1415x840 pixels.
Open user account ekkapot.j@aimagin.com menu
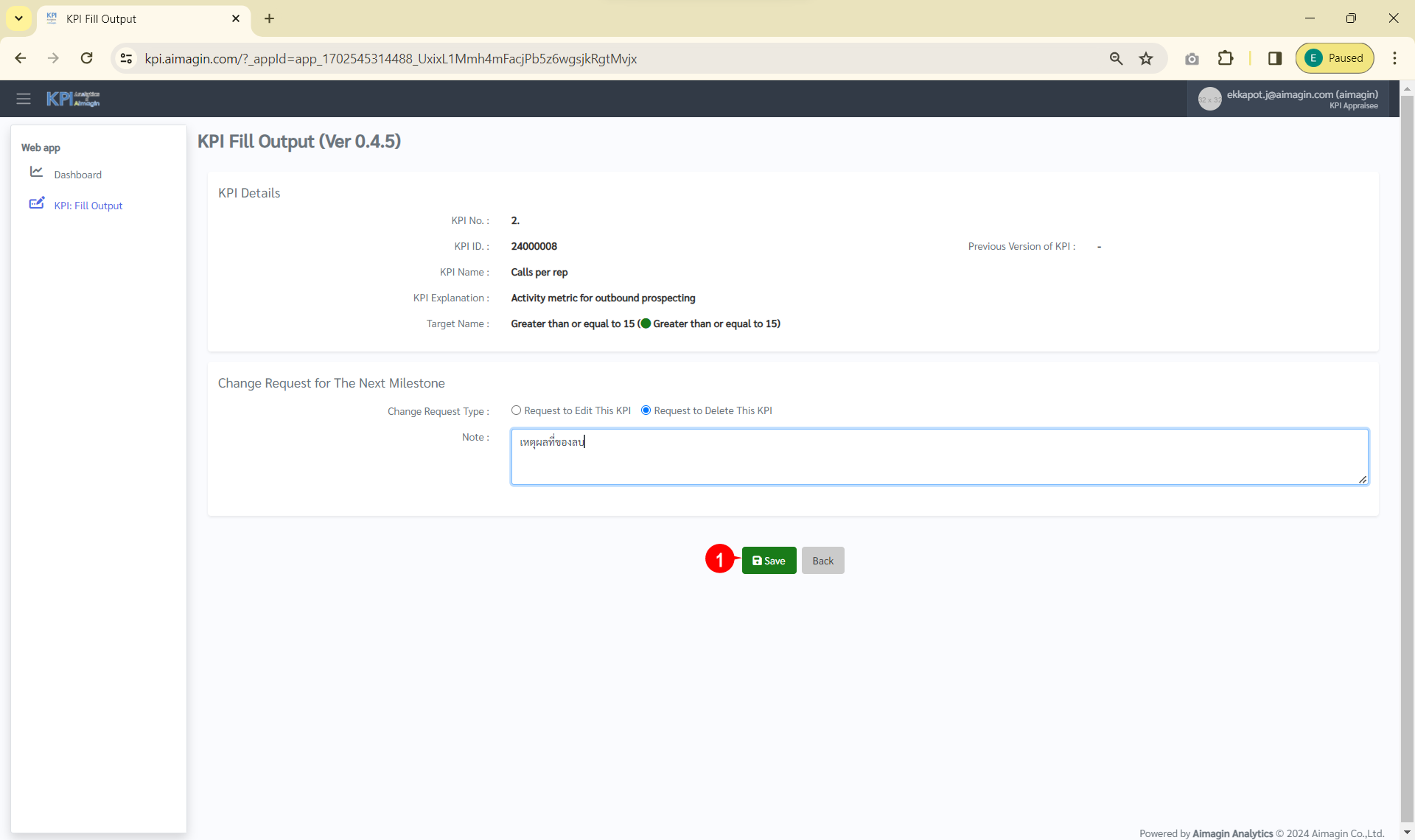(x=1290, y=99)
